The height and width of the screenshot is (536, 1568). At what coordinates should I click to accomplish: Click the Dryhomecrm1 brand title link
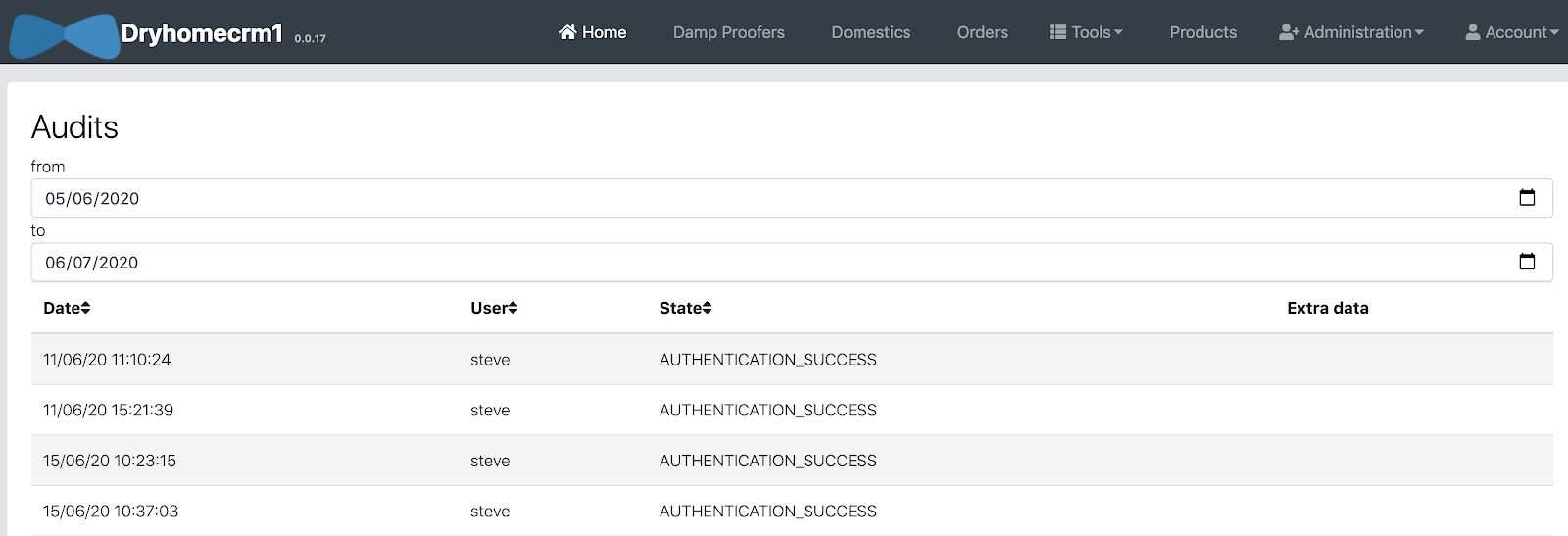pos(201,33)
